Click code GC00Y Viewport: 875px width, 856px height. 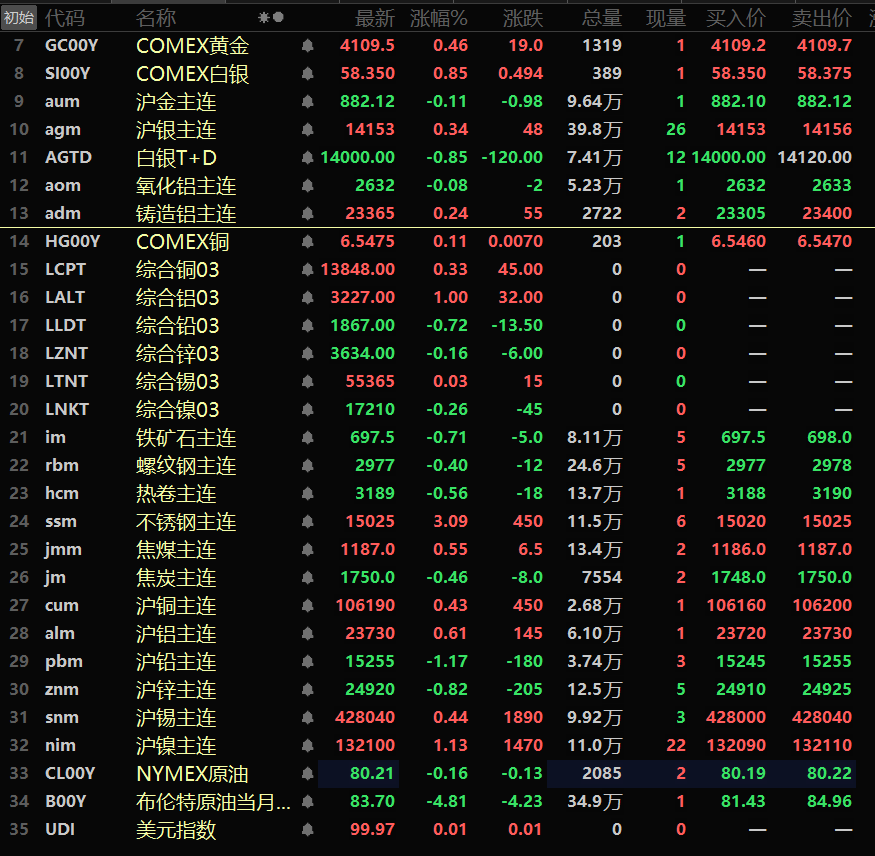click(x=71, y=45)
